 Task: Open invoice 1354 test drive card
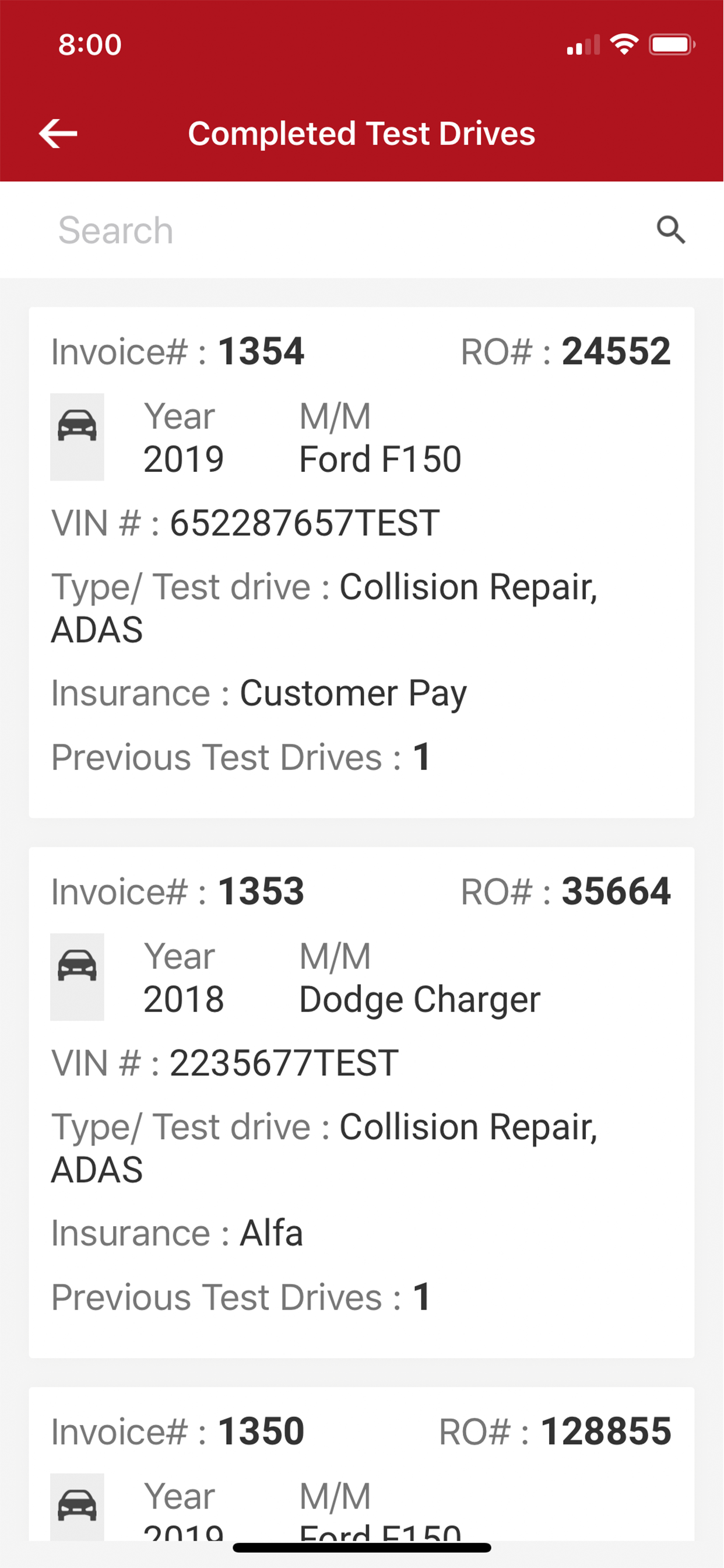point(361,562)
